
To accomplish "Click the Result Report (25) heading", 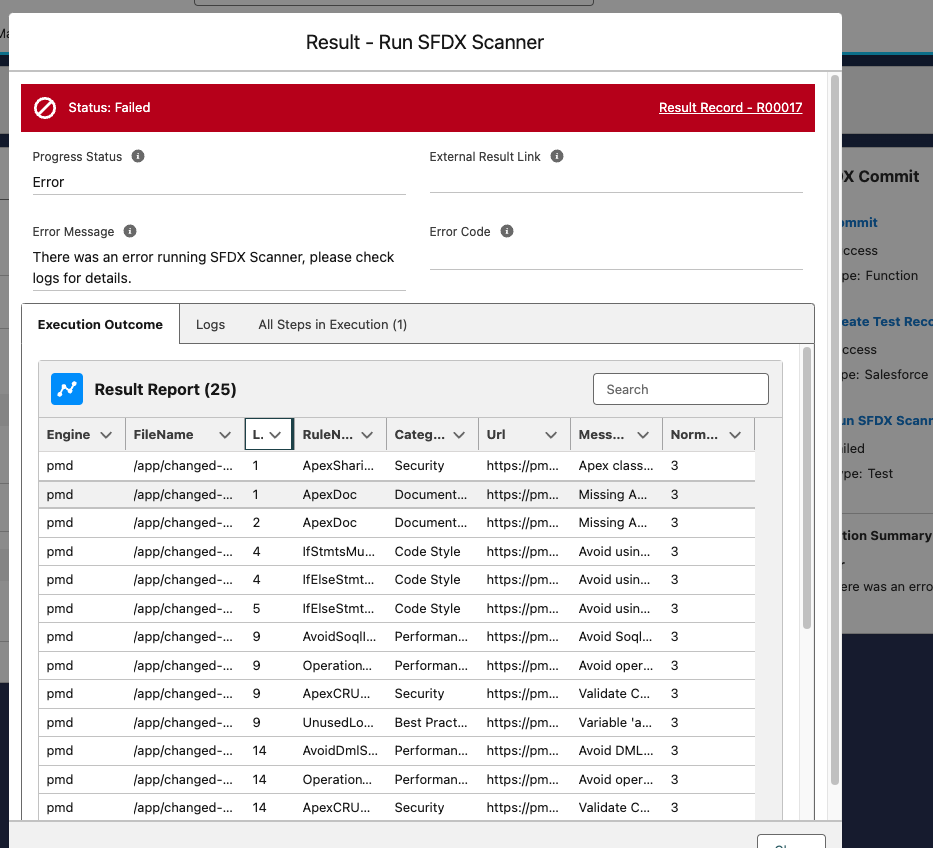I will click(x=165, y=389).
